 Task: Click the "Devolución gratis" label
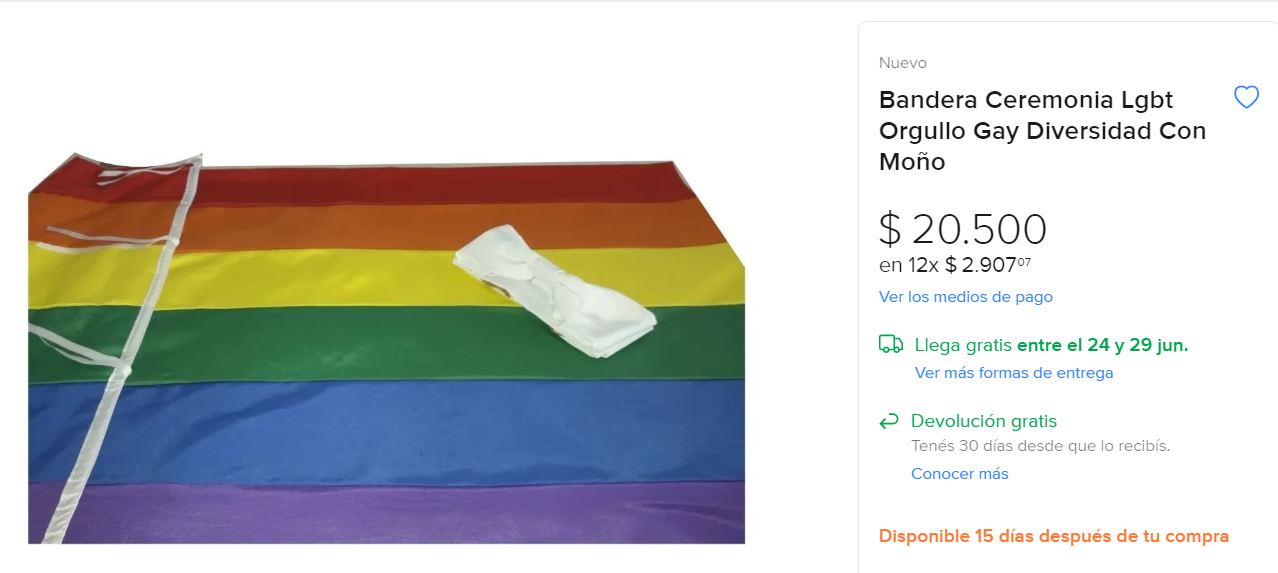[x=983, y=421]
